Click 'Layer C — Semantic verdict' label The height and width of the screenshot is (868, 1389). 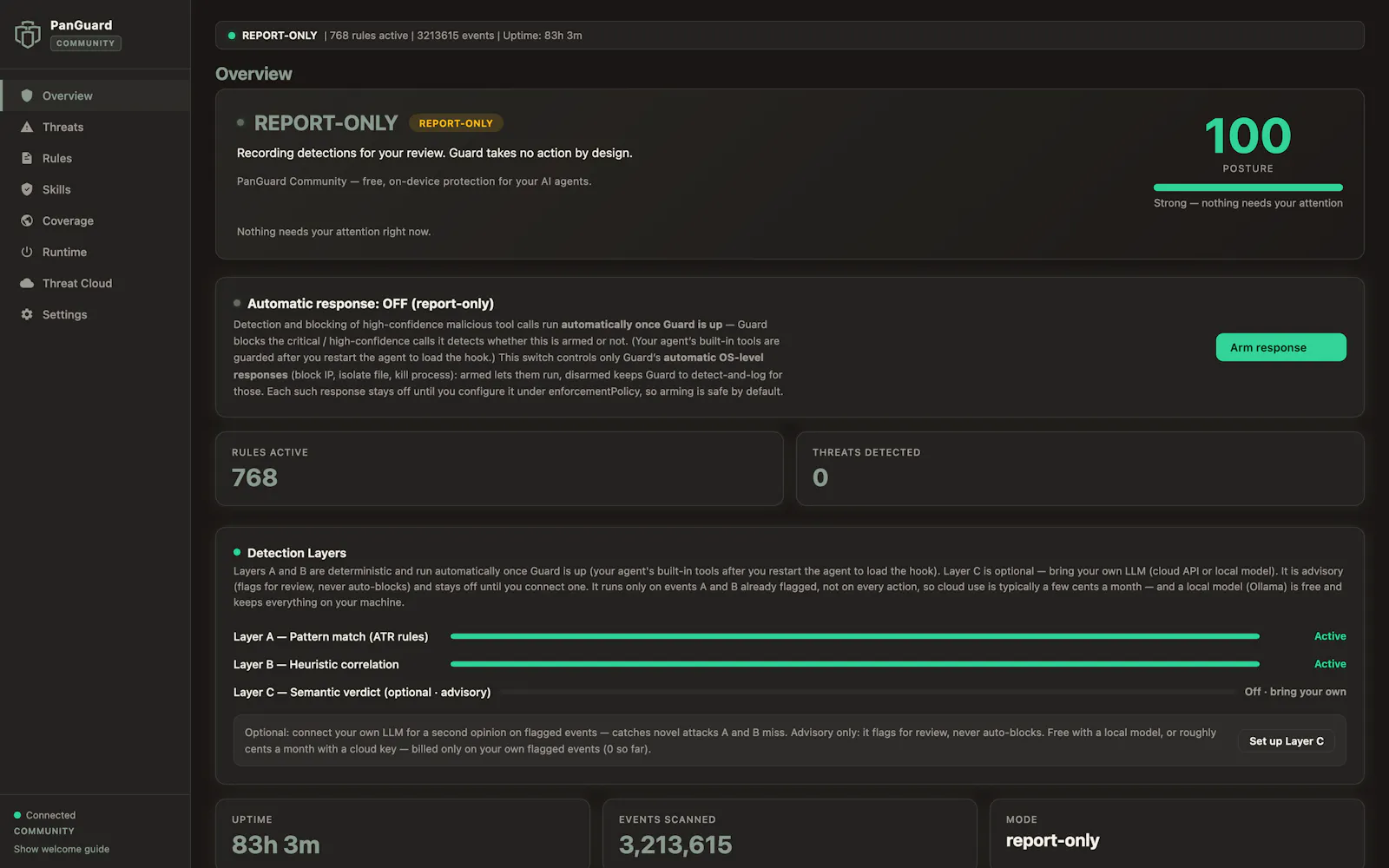pyautogui.click(x=362, y=692)
